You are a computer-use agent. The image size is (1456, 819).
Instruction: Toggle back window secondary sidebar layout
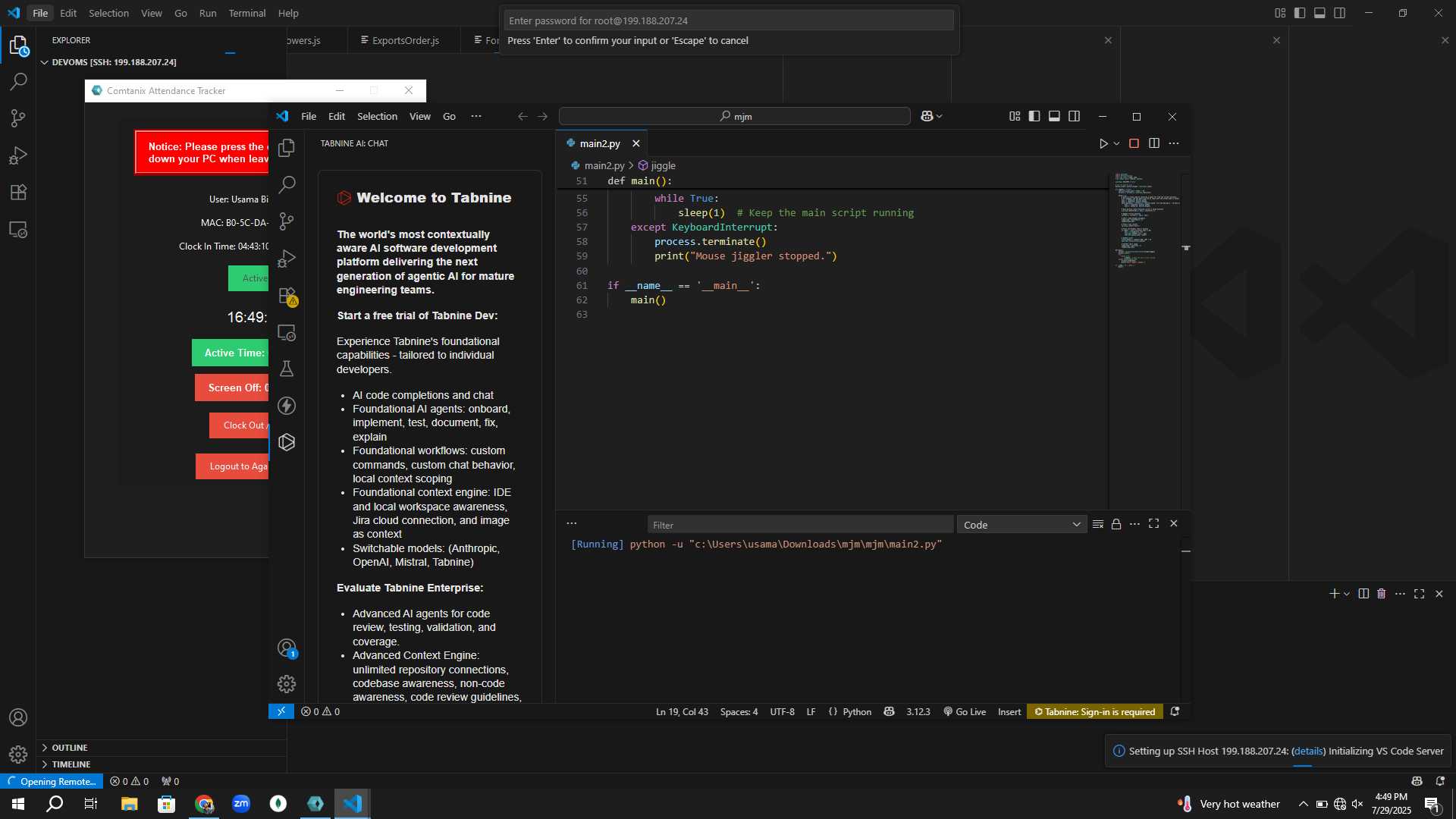coord(1340,13)
